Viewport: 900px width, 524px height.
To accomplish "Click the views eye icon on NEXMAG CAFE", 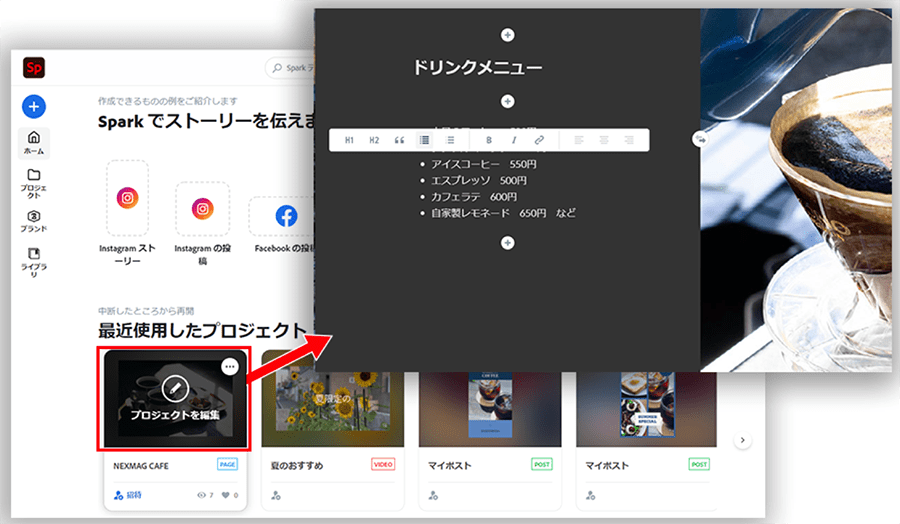I will point(201,495).
